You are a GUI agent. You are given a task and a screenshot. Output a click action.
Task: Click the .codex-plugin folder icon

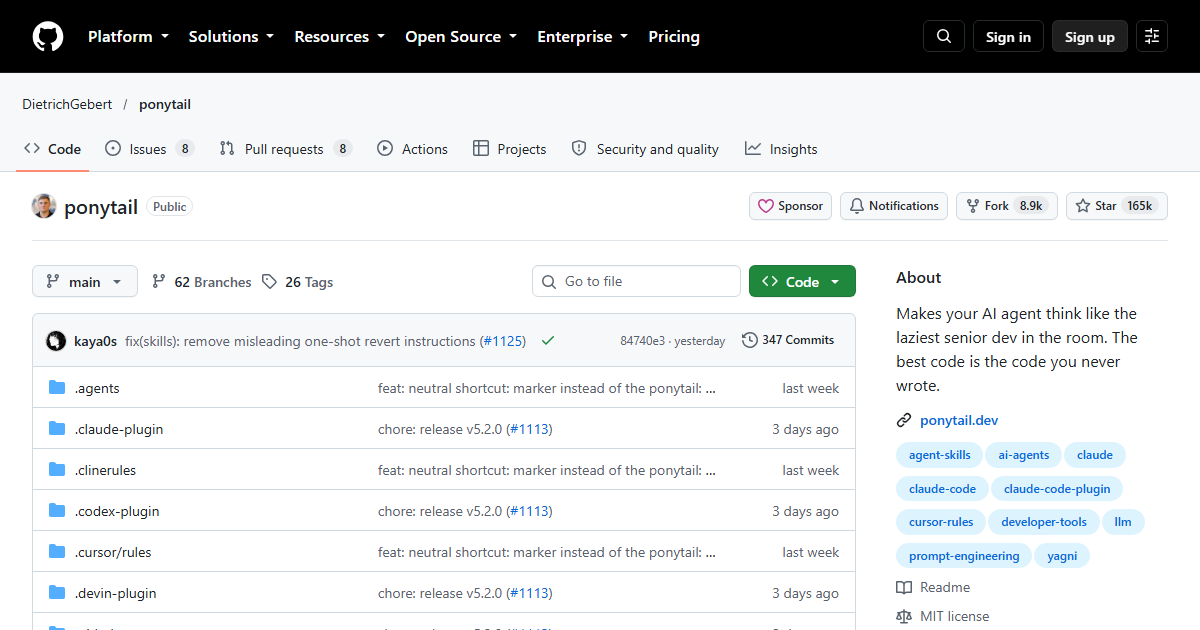[57, 511]
